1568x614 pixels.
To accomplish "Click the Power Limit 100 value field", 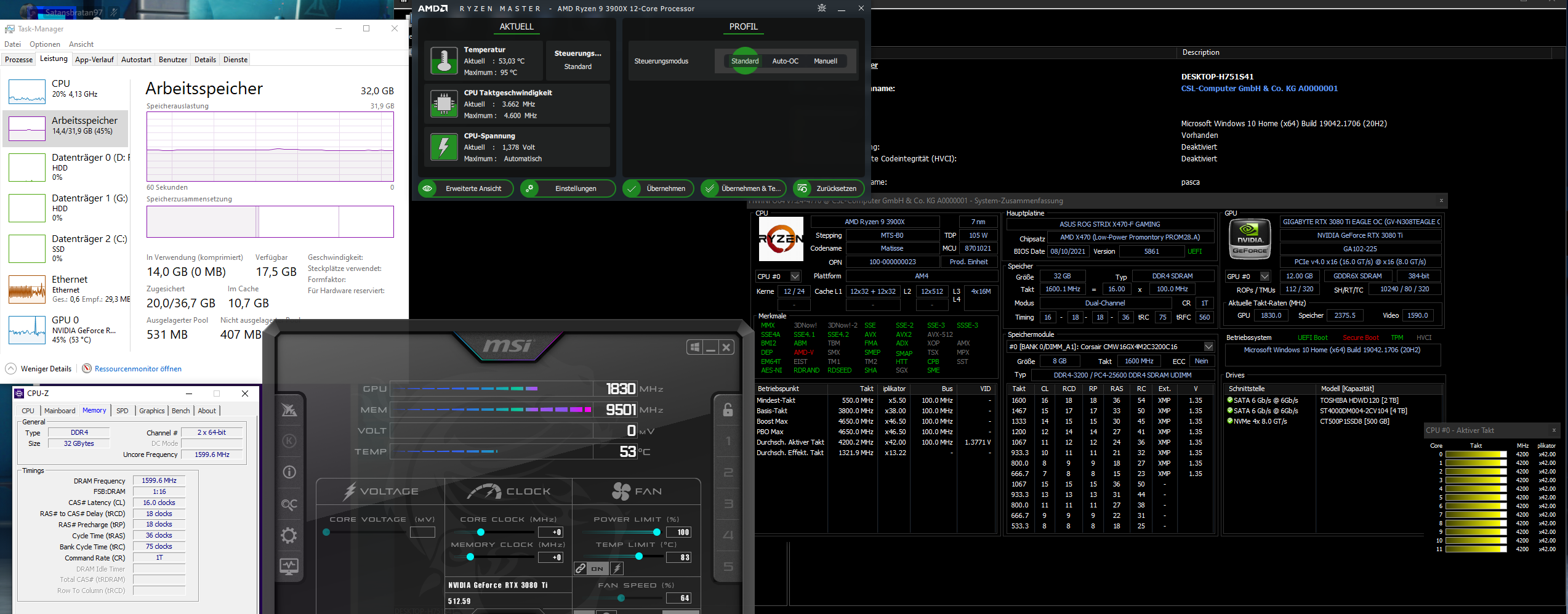I will 679,532.
